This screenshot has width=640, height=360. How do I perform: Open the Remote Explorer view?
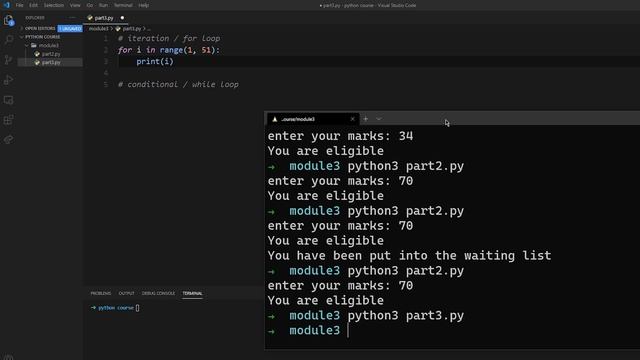9,100
